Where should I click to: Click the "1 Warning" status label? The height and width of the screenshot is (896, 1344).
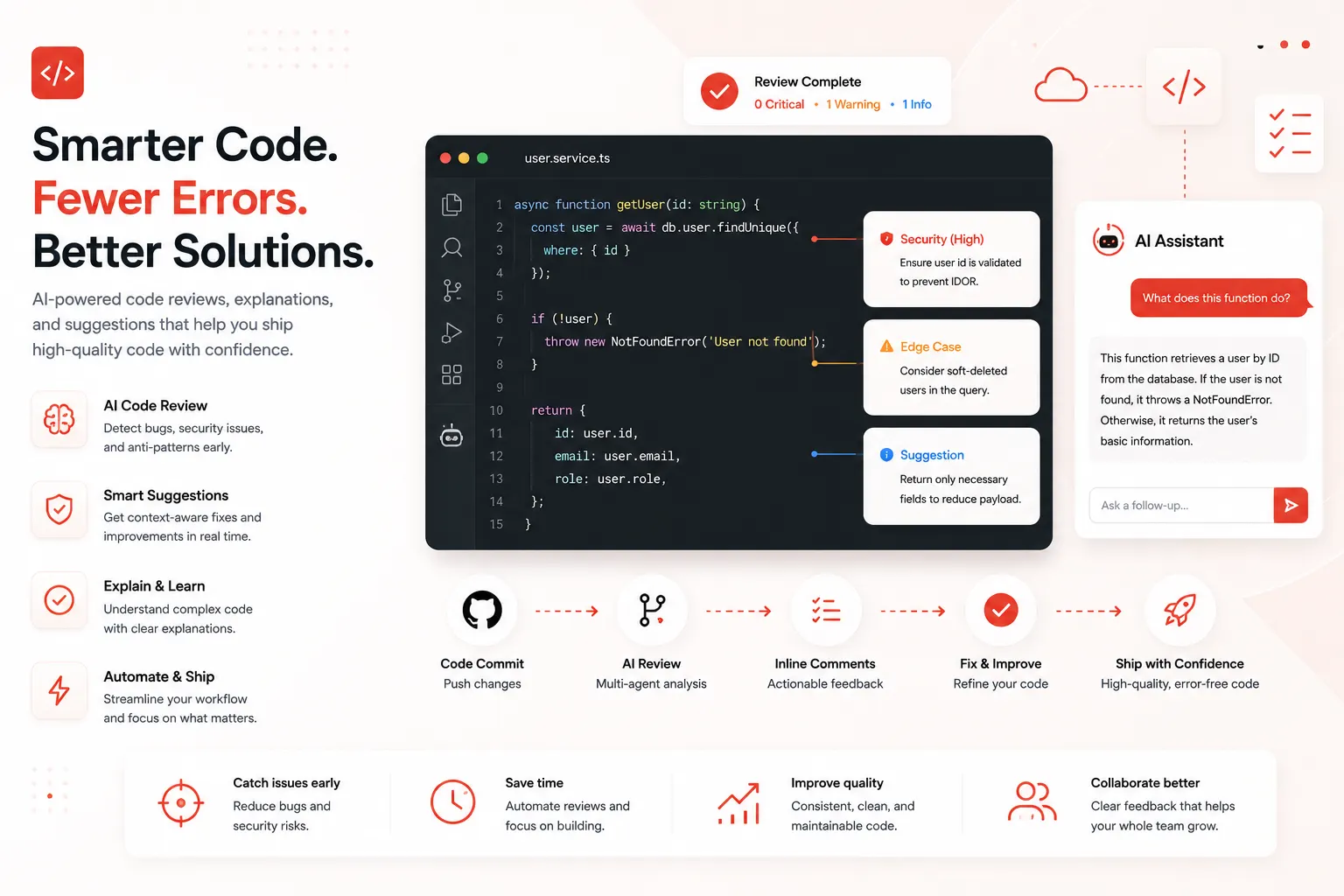click(x=853, y=104)
